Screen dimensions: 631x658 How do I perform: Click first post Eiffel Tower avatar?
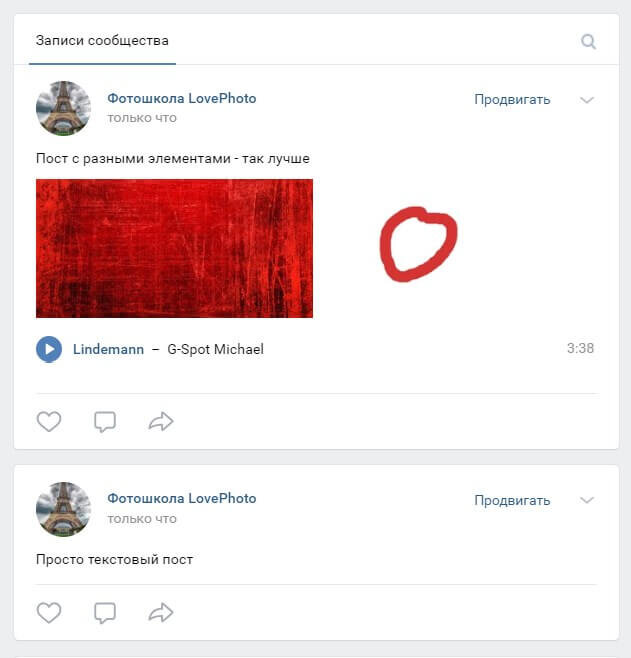pos(63,108)
